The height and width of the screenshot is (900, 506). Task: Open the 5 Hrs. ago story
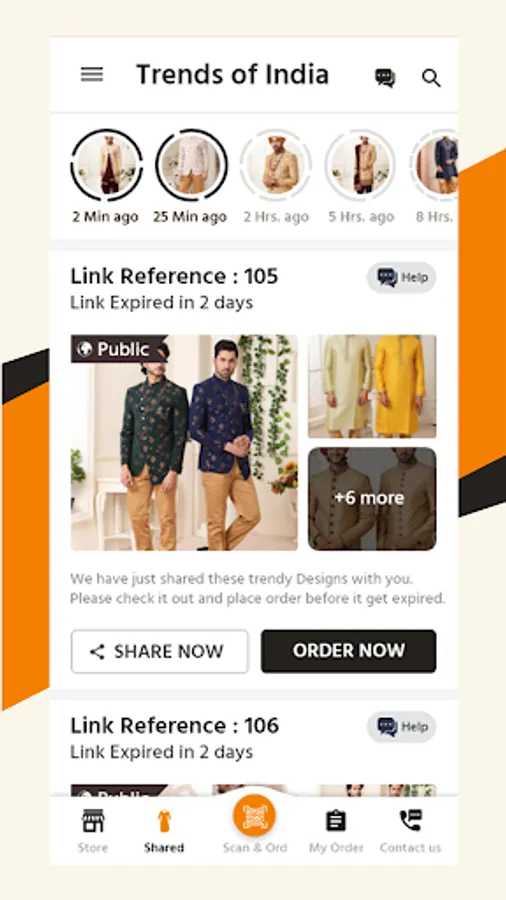pyautogui.click(x=361, y=165)
